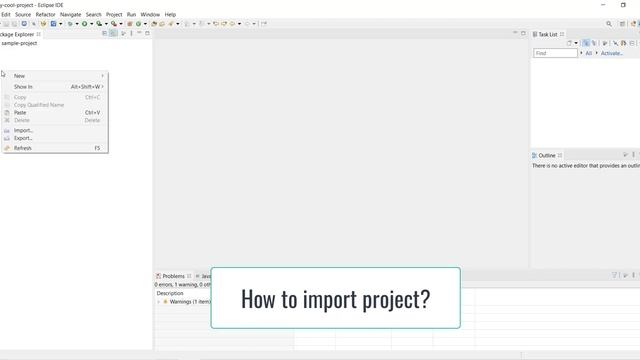Expand the Warnings (1 item) row
The height and width of the screenshot is (360, 640).
click(159, 302)
